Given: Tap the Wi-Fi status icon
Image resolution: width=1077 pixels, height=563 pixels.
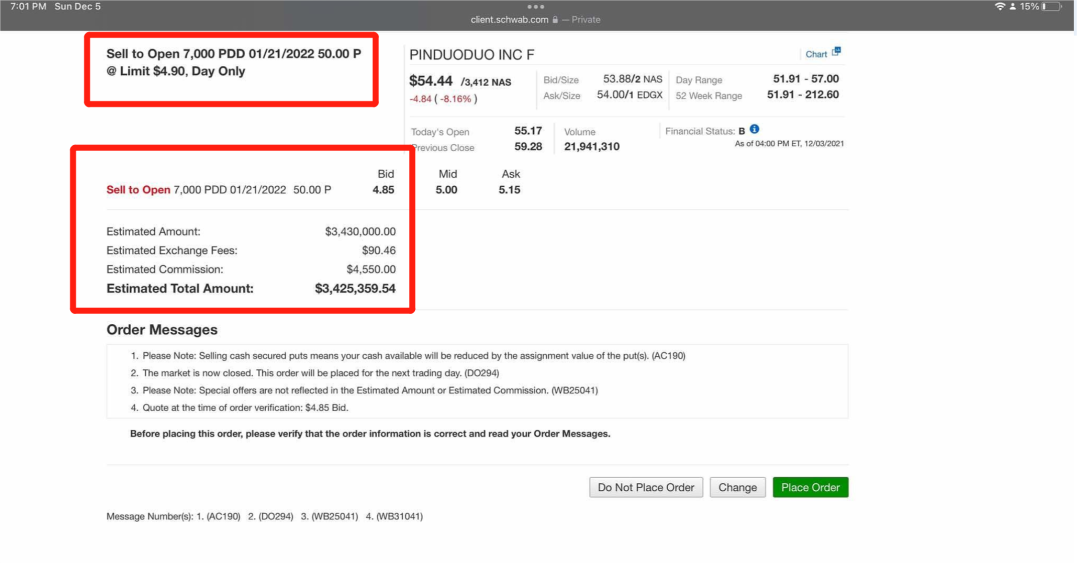Looking at the screenshot, I should [x=999, y=7].
